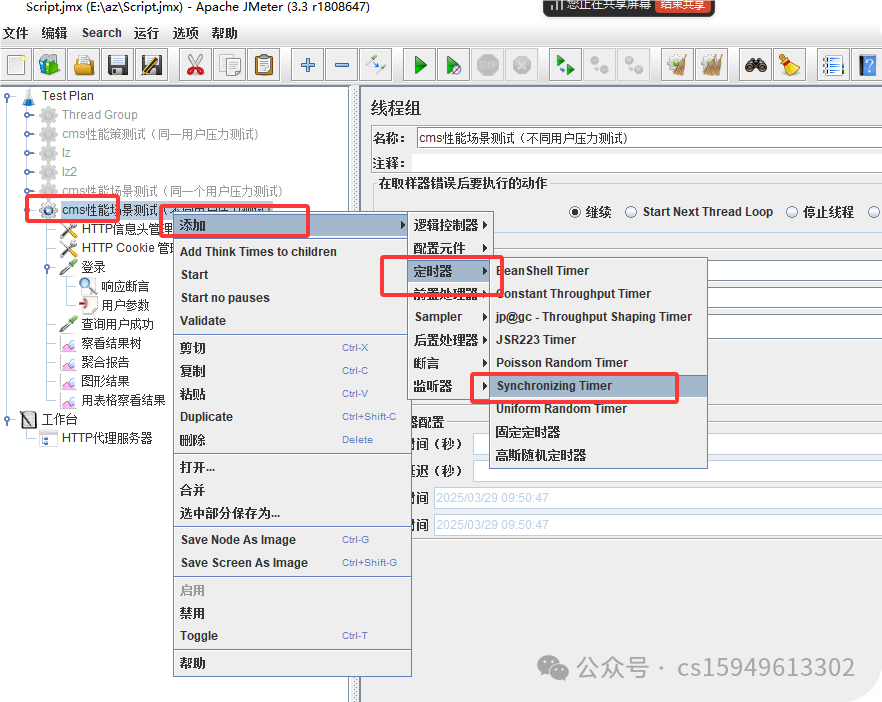Click Validate in context menu

coord(292,321)
